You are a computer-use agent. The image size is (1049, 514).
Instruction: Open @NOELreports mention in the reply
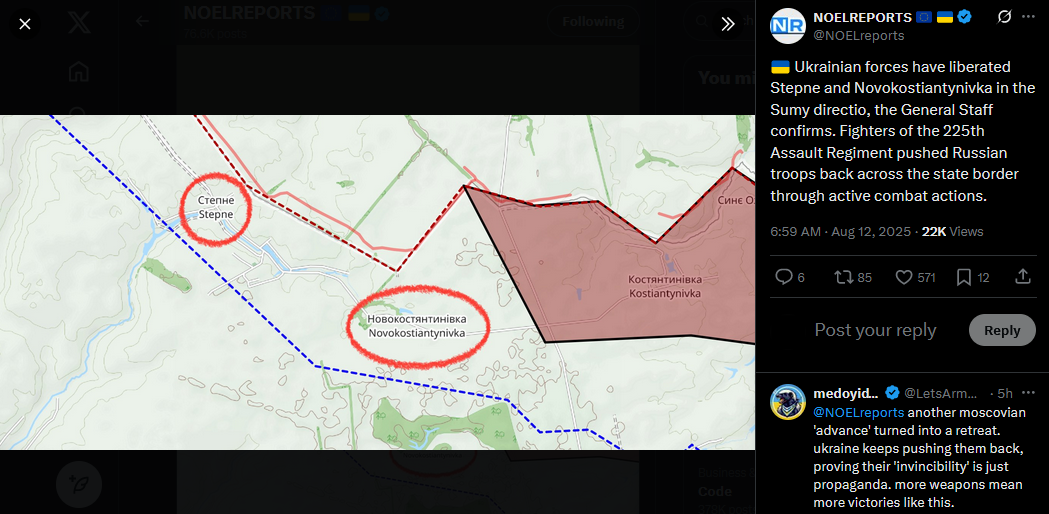pyautogui.click(x=858, y=412)
